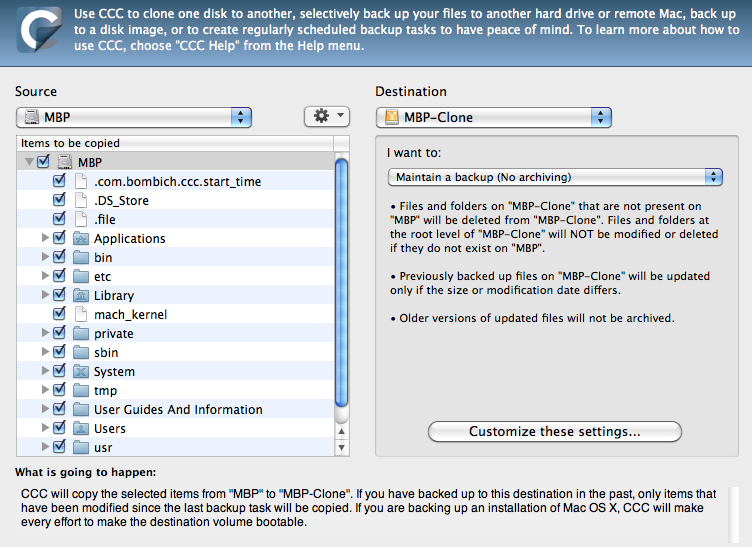Uncheck the etc checkbox
This screenshot has height=547, width=752.
coord(59,276)
